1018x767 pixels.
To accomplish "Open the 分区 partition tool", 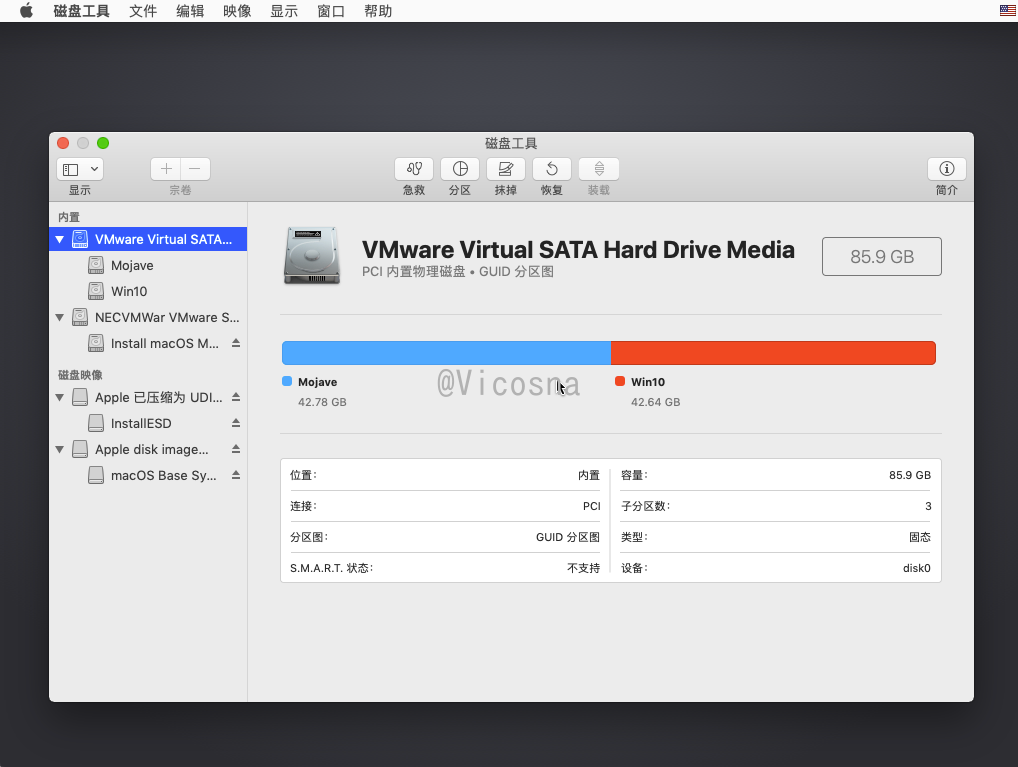I will pos(460,169).
